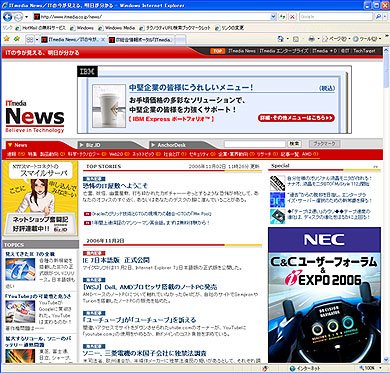Switch to the IT総合情報ポータル ITmedia tab

[x=141, y=40]
